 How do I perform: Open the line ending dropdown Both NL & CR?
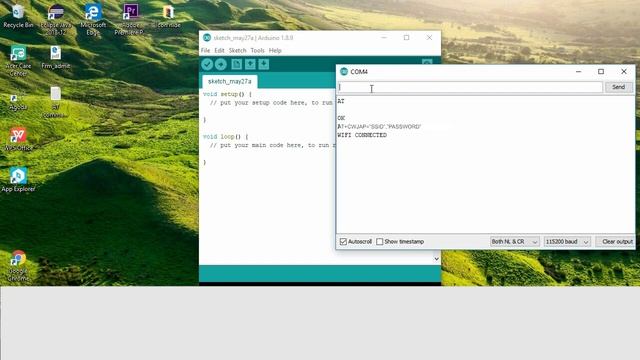515,242
